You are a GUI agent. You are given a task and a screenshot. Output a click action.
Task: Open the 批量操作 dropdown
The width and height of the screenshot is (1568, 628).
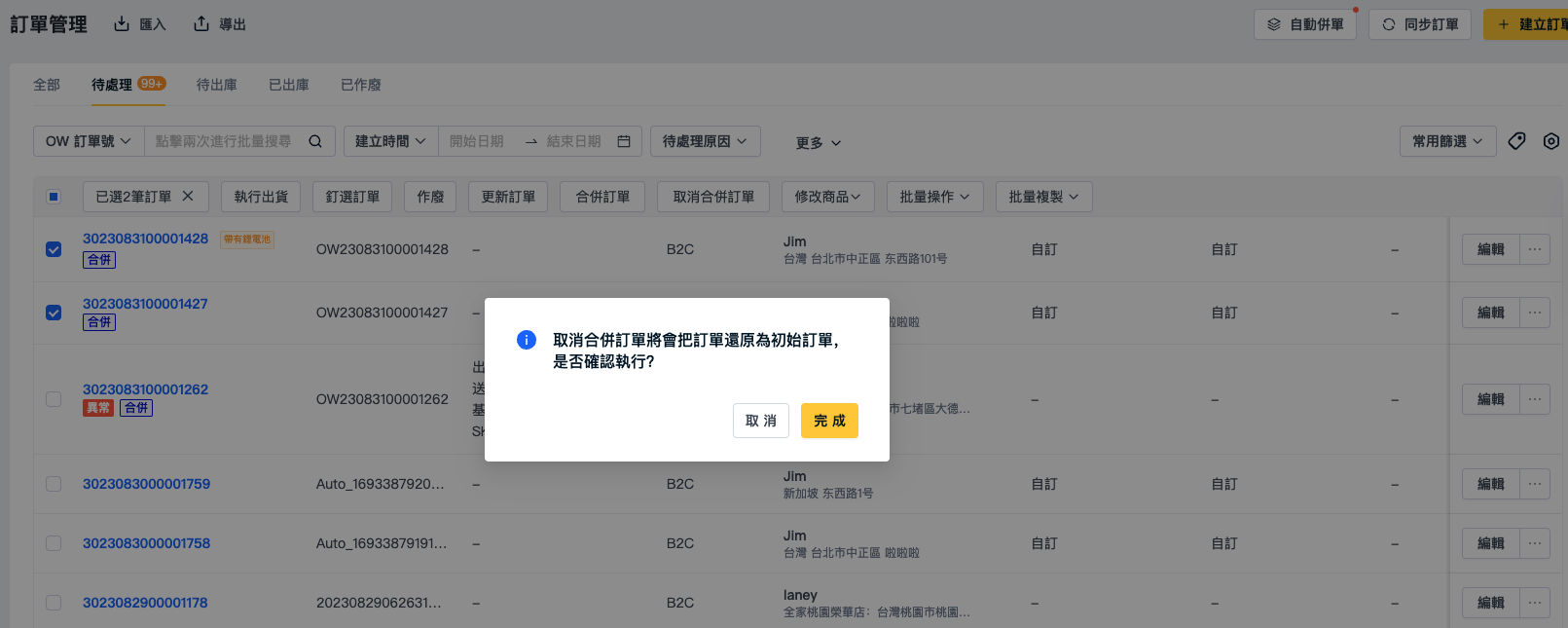coord(935,197)
